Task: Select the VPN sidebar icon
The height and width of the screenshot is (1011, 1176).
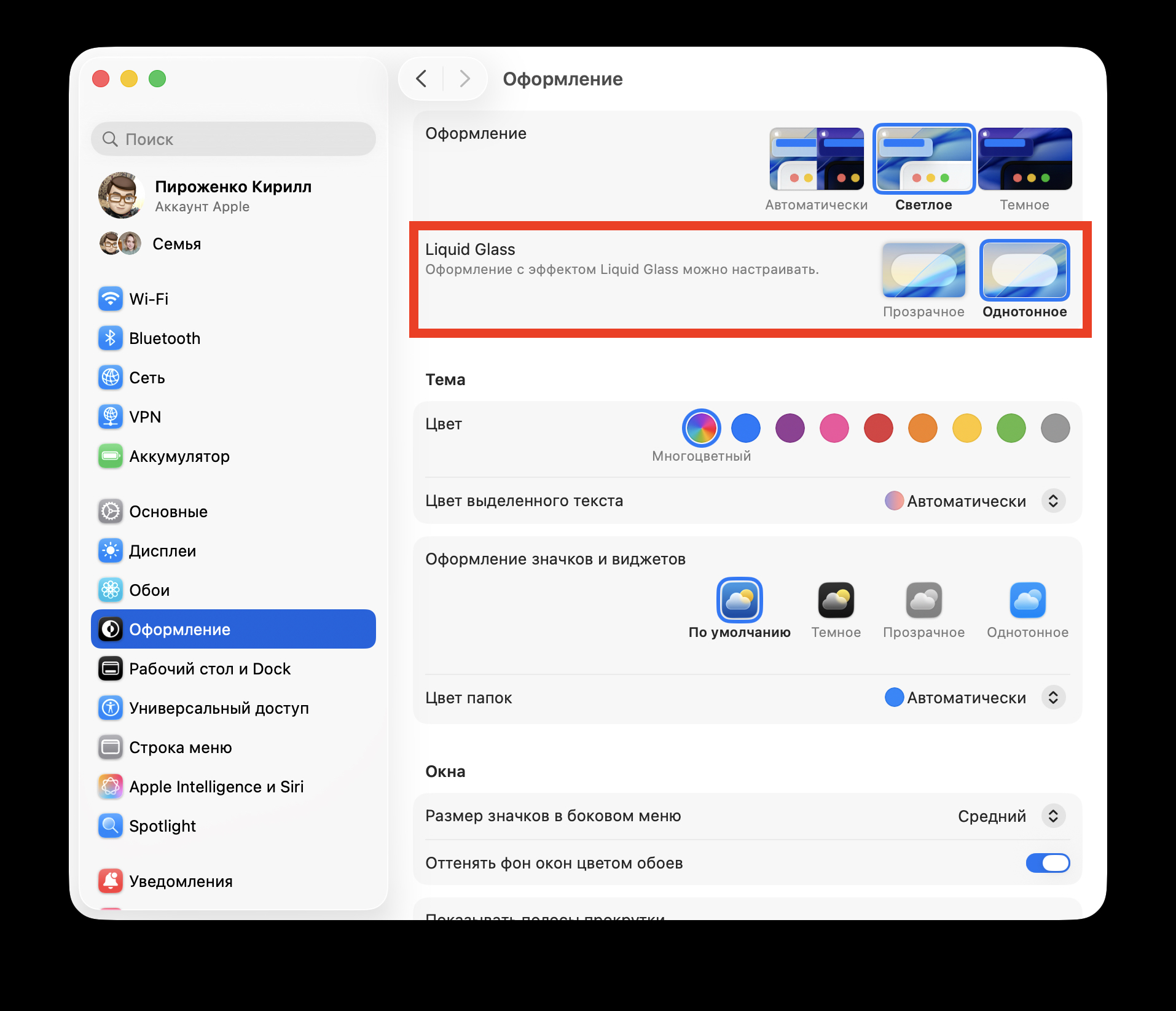Action: point(145,417)
